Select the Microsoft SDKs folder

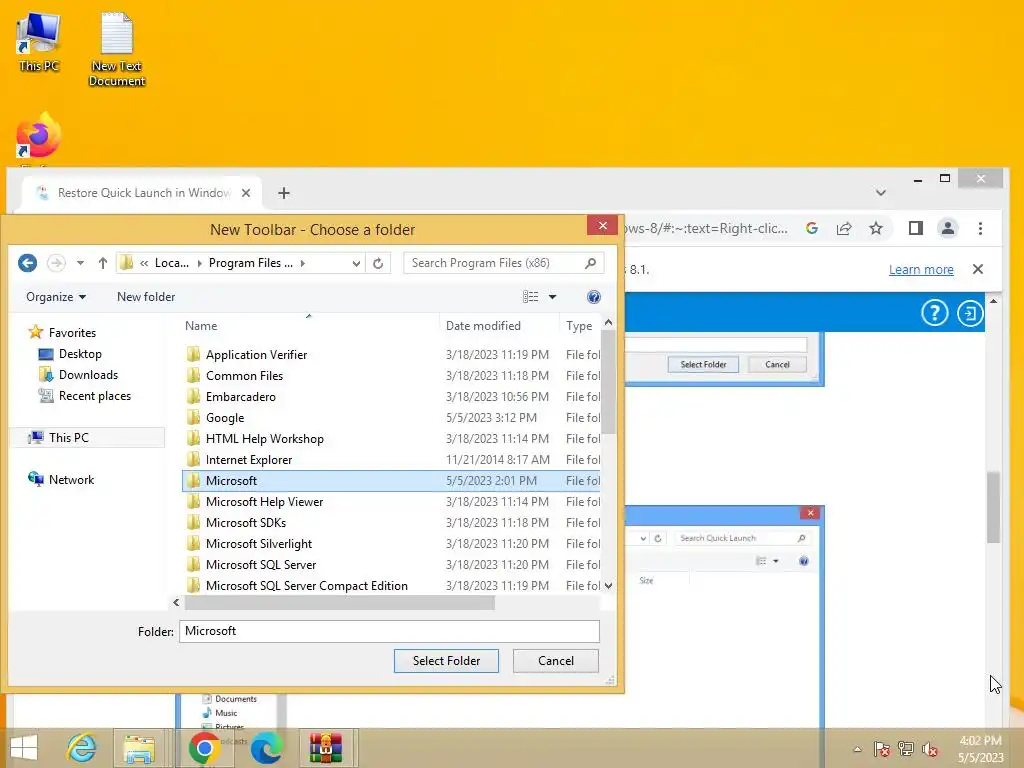(391, 522)
